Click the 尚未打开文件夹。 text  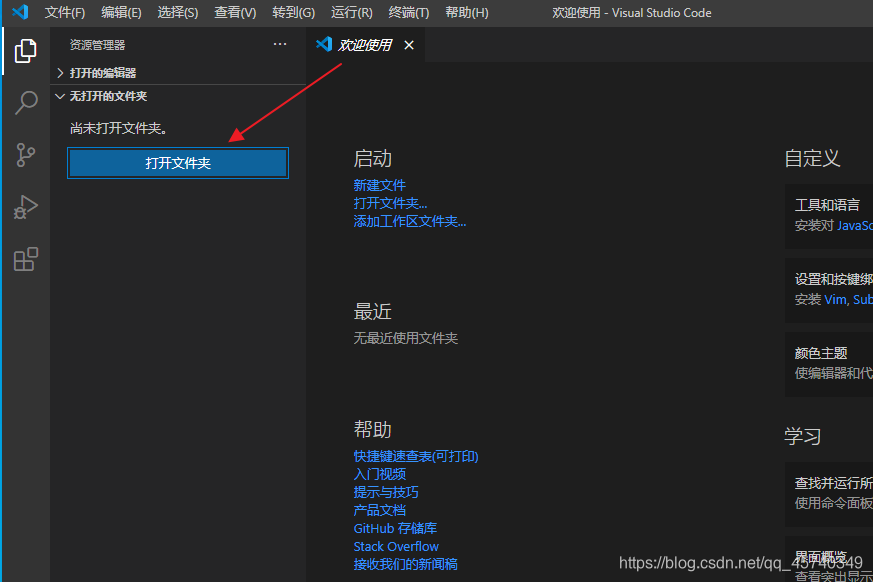[x=119, y=129]
